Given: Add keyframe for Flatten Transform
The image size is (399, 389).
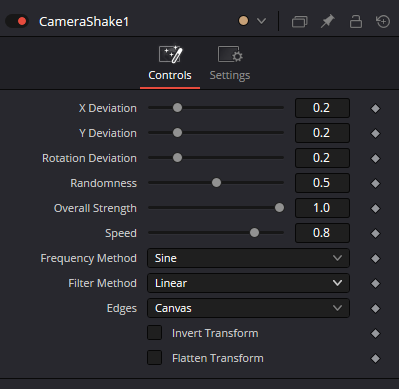Looking at the screenshot, I should tap(375, 358).
